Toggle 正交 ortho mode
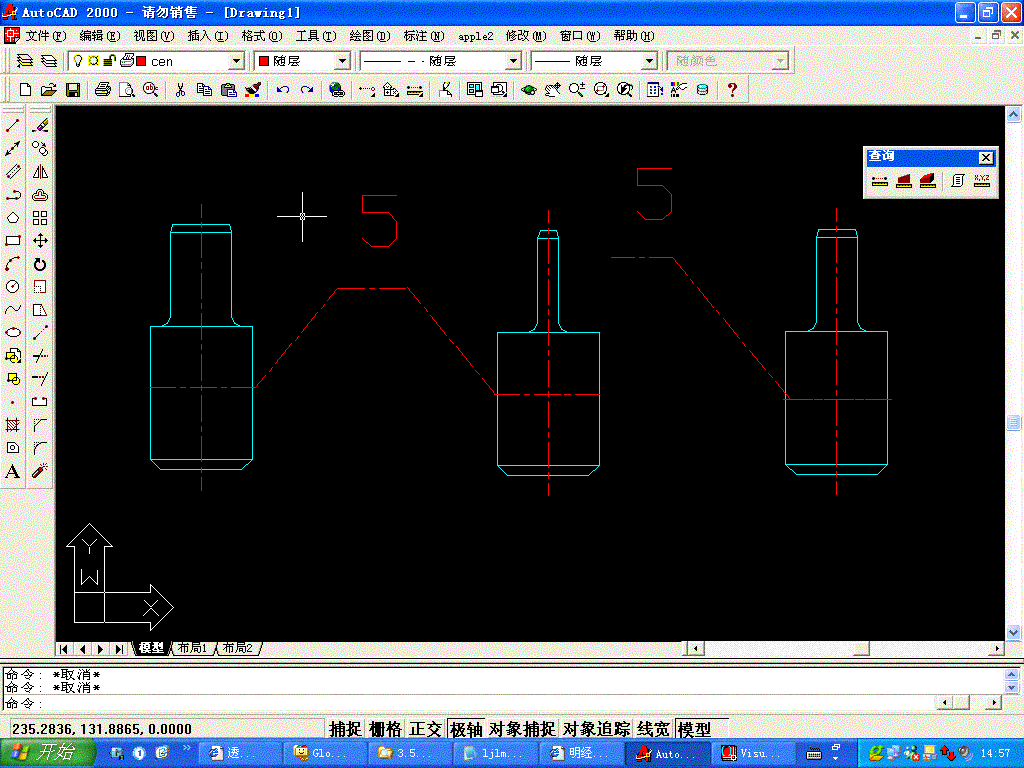This screenshot has height=768, width=1024. 425,729
